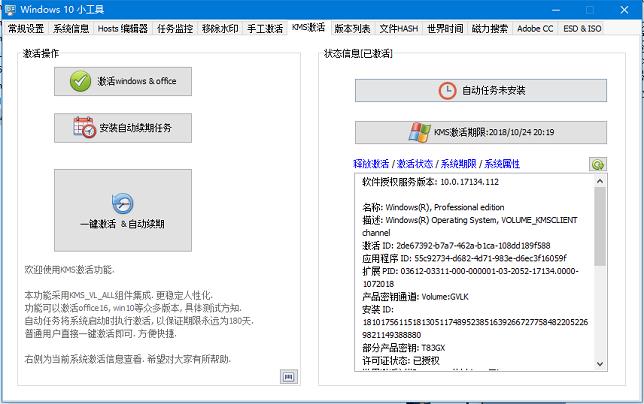
Task: Click the 自动任务未安装 status button
Action: [481, 90]
